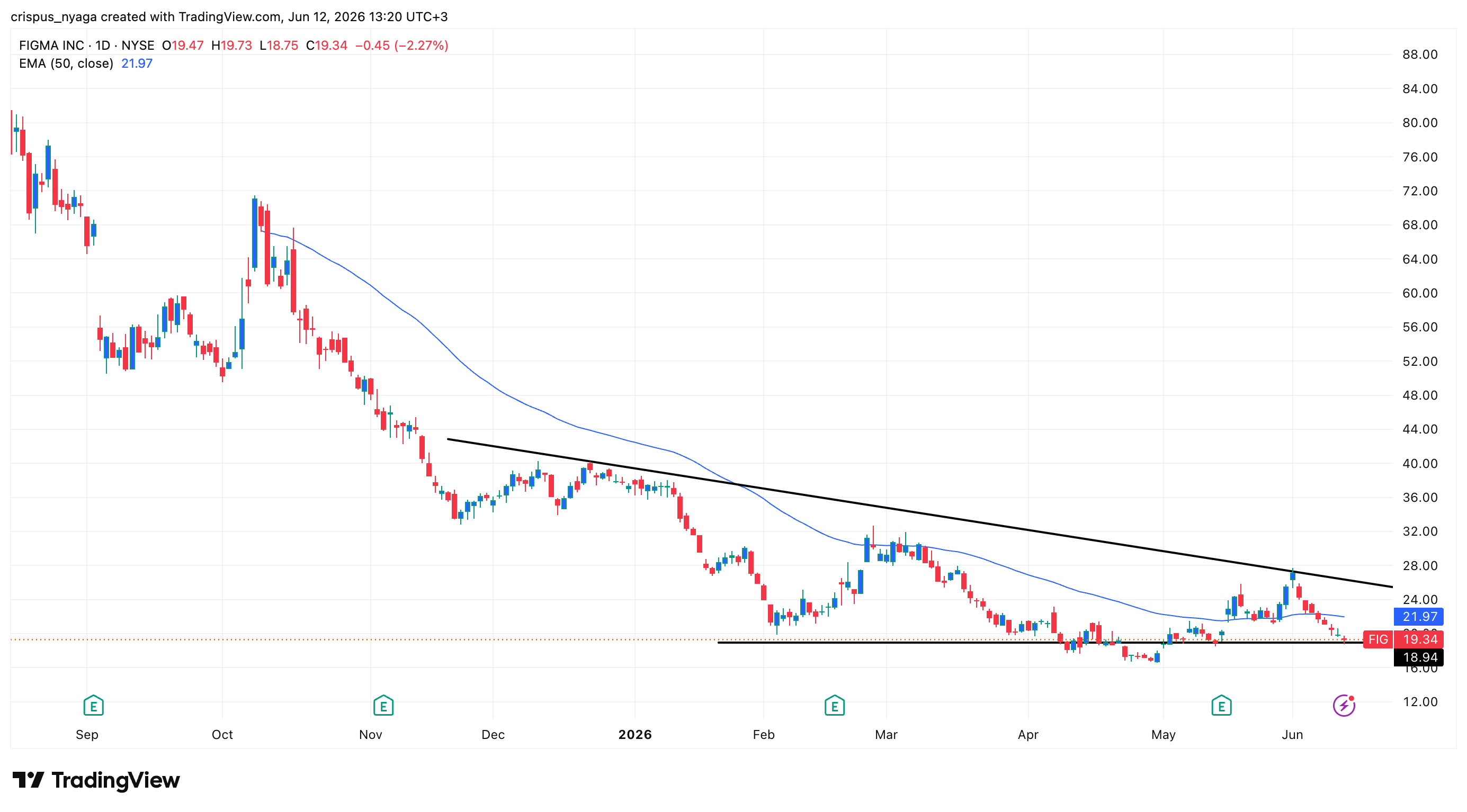Click the 44.00 price axis label
Viewport: 1467px width, 812px height.
(x=1420, y=429)
